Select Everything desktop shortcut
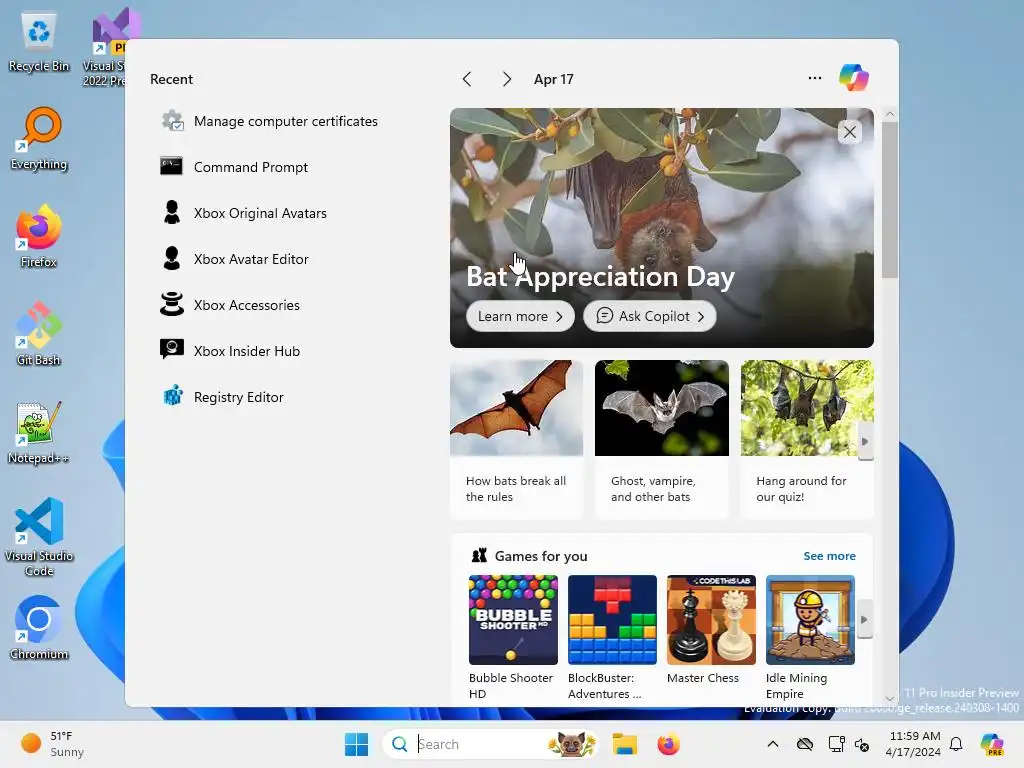 click(x=39, y=138)
